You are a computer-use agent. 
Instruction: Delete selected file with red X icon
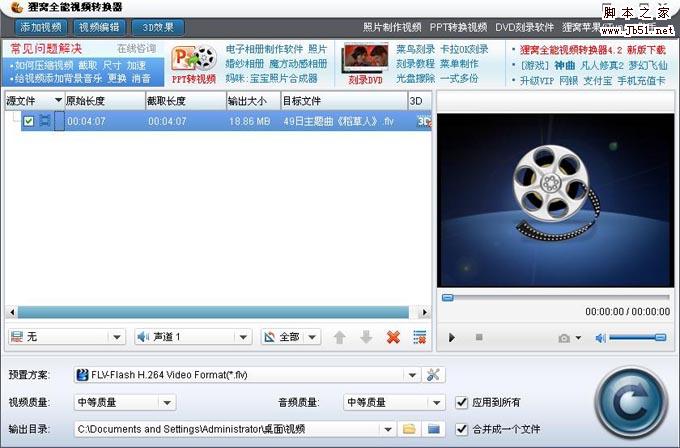[393, 337]
